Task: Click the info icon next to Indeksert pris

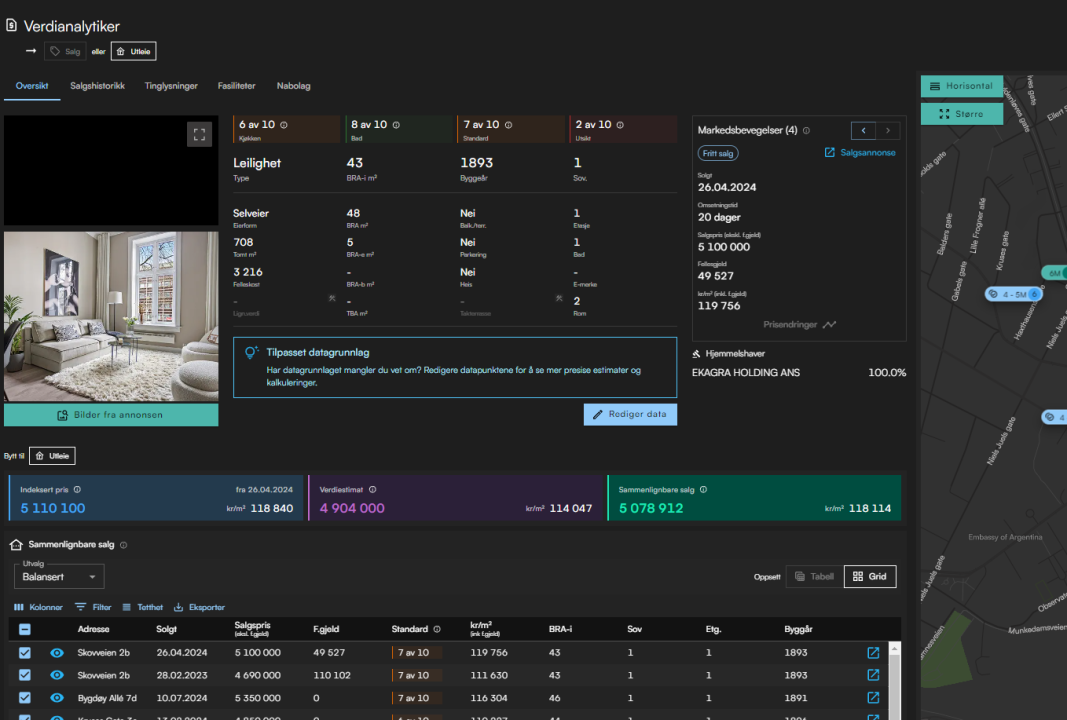Action: (x=77, y=490)
